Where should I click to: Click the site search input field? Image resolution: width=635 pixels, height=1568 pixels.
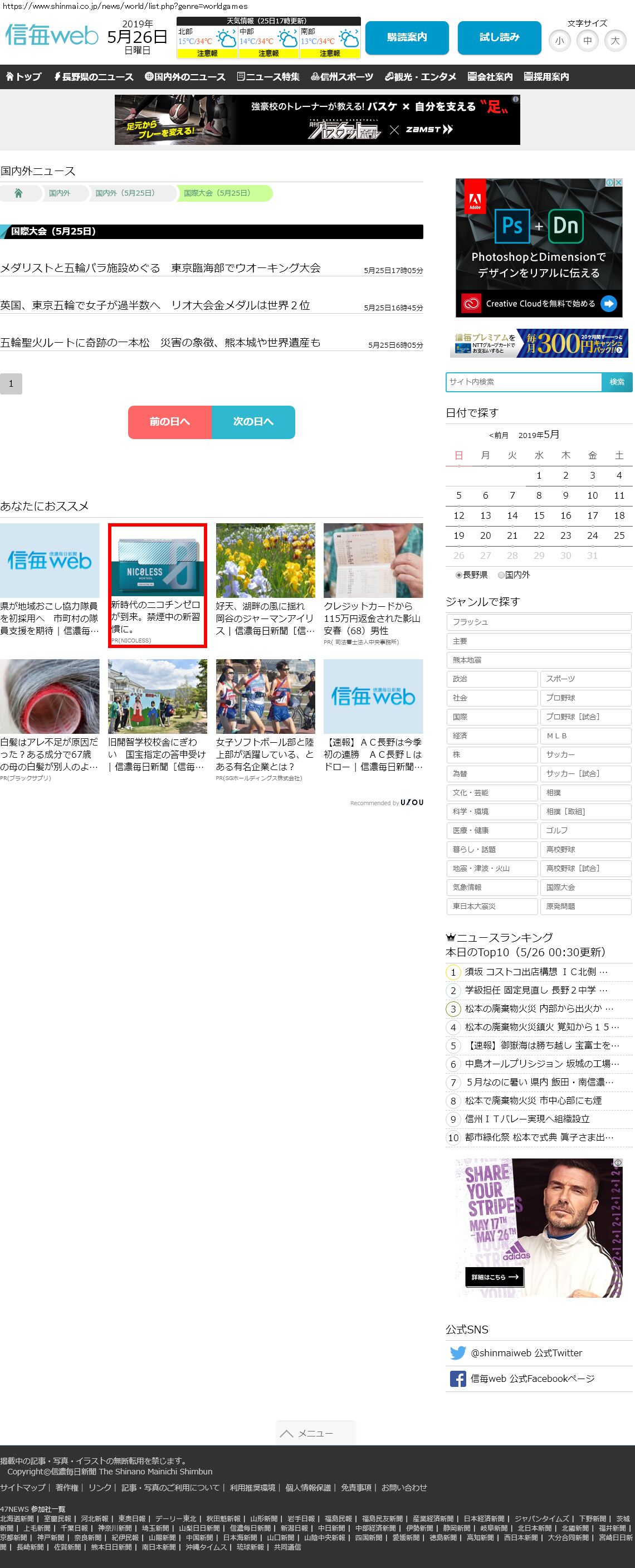pyautogui.click(x=523, y=382)
